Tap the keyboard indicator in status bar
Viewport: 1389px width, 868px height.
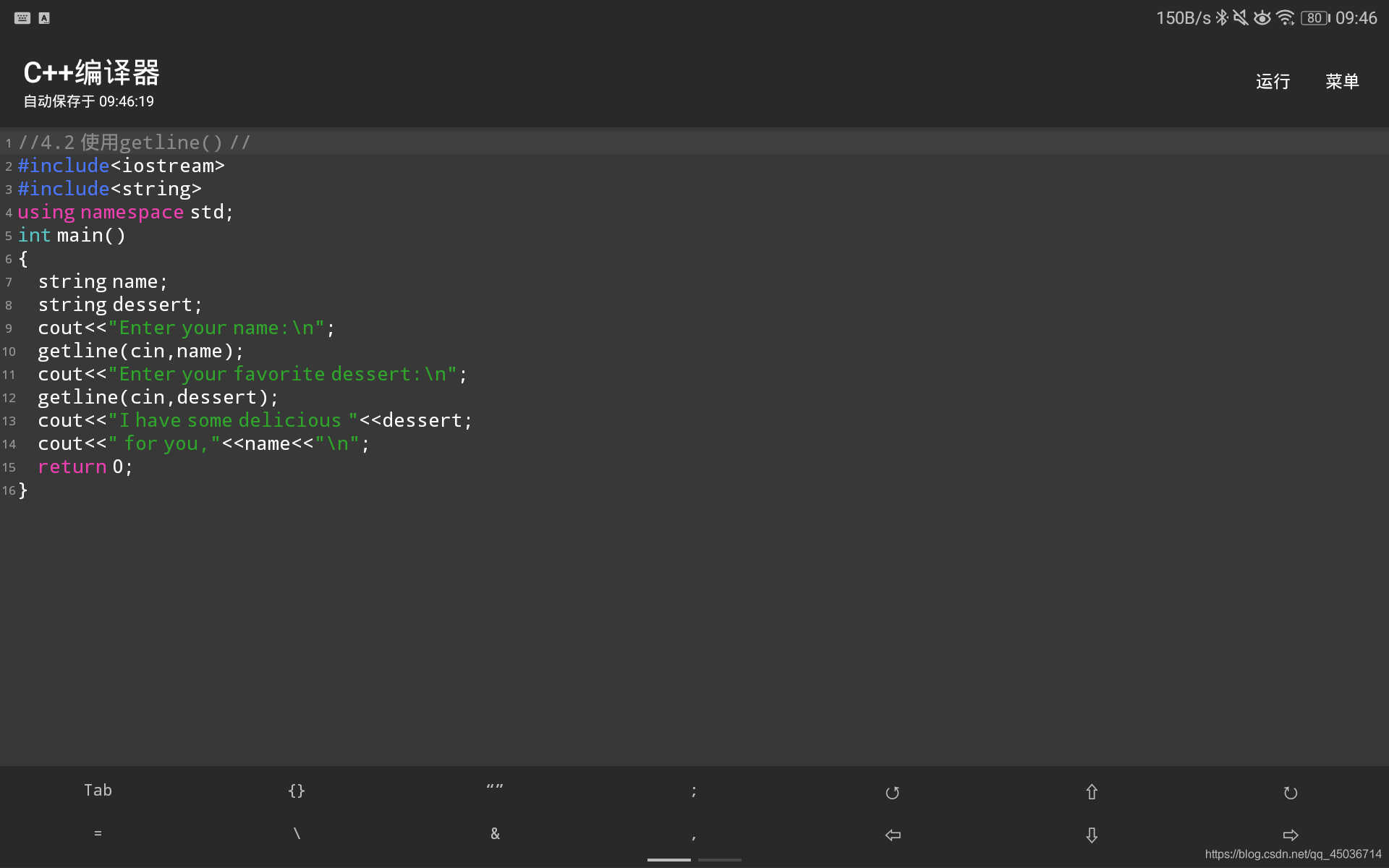[x=22, y=18]
